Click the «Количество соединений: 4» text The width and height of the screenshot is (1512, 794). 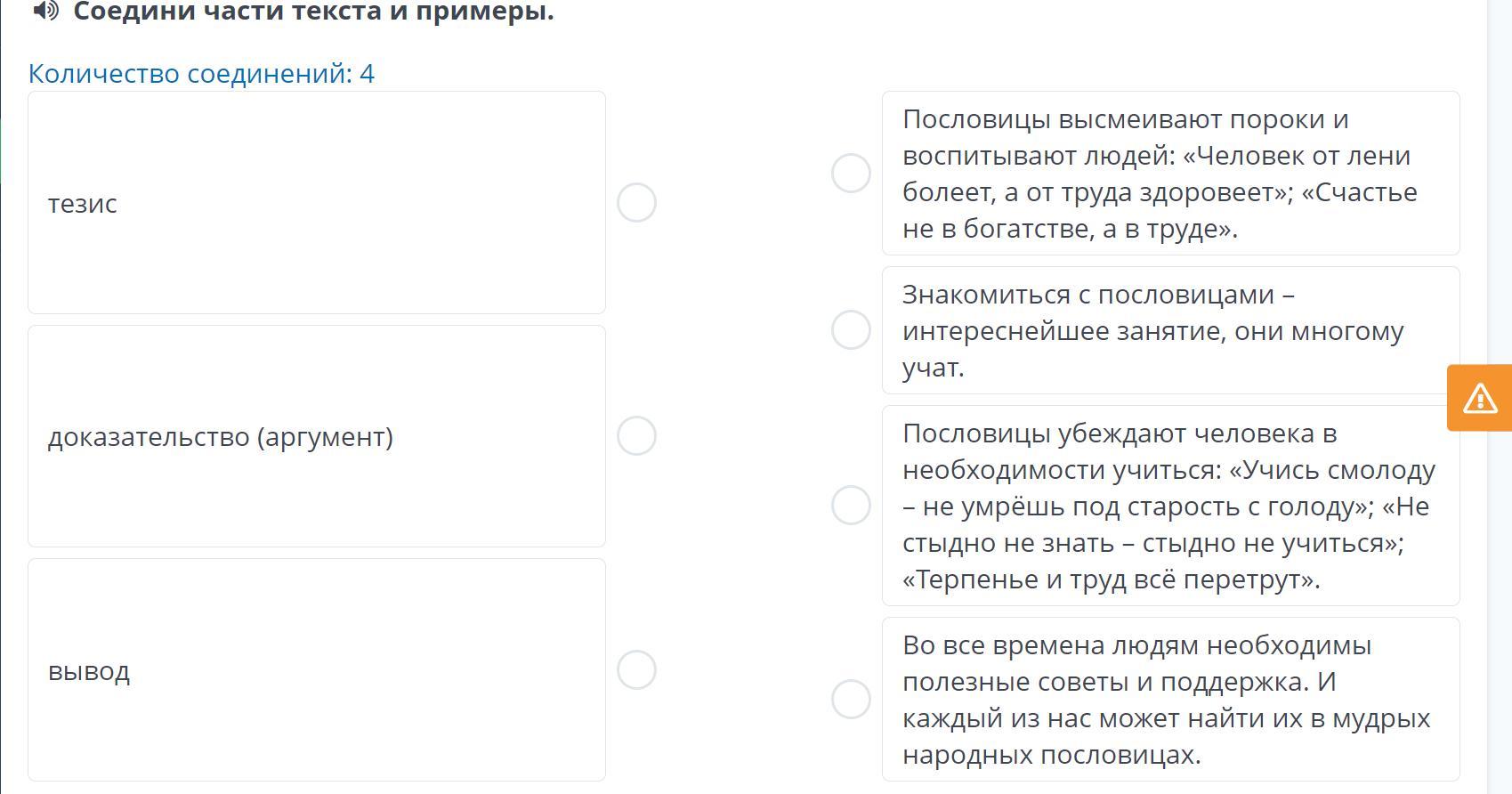tap(201, 74)
